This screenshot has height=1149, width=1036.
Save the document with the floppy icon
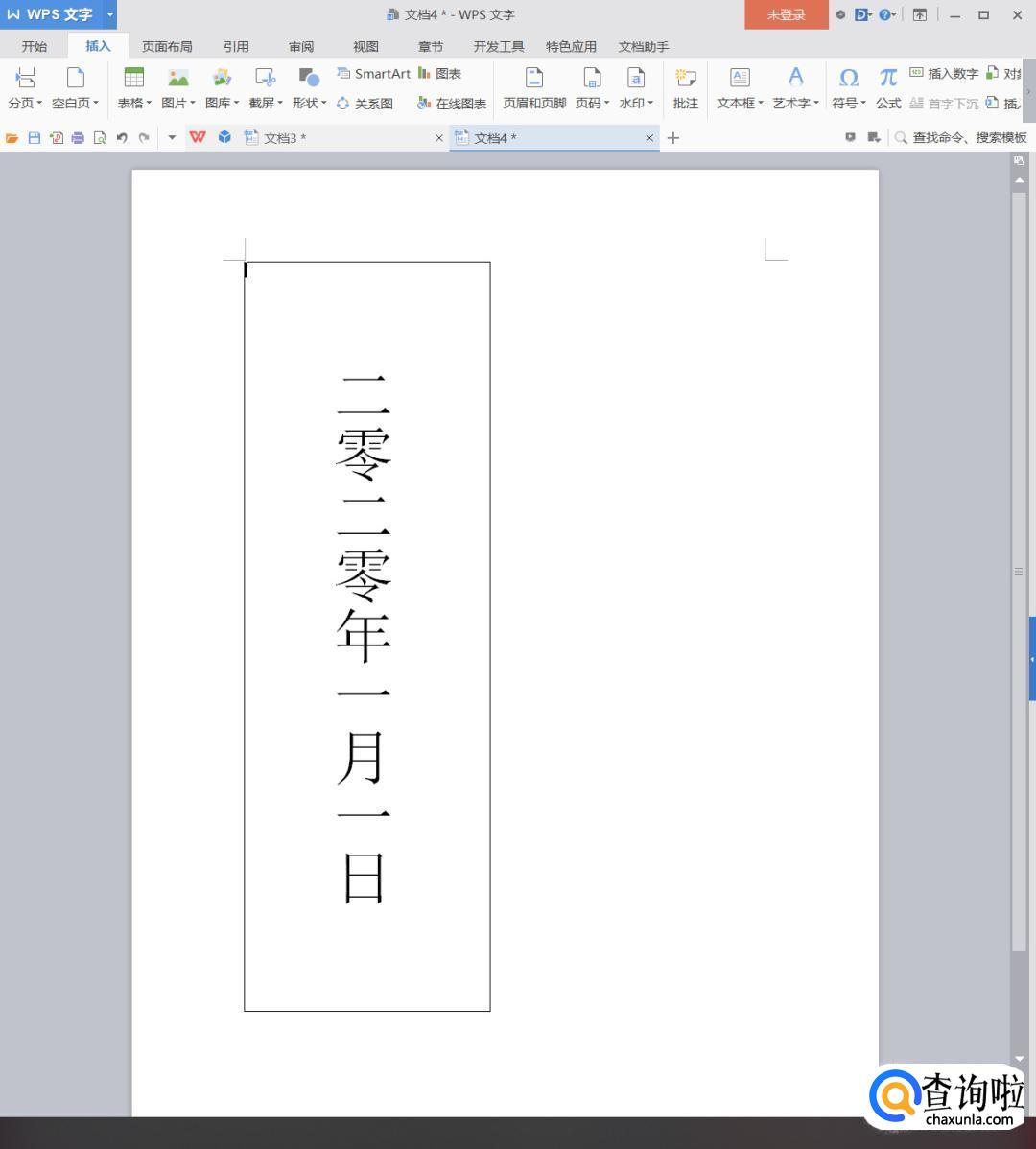click(34, 138)
